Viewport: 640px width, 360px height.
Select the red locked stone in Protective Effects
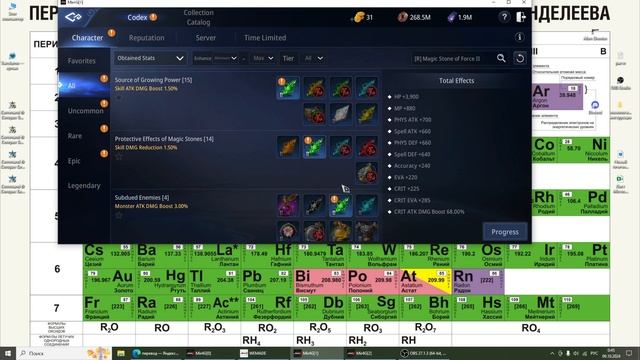tap(367, 147)
